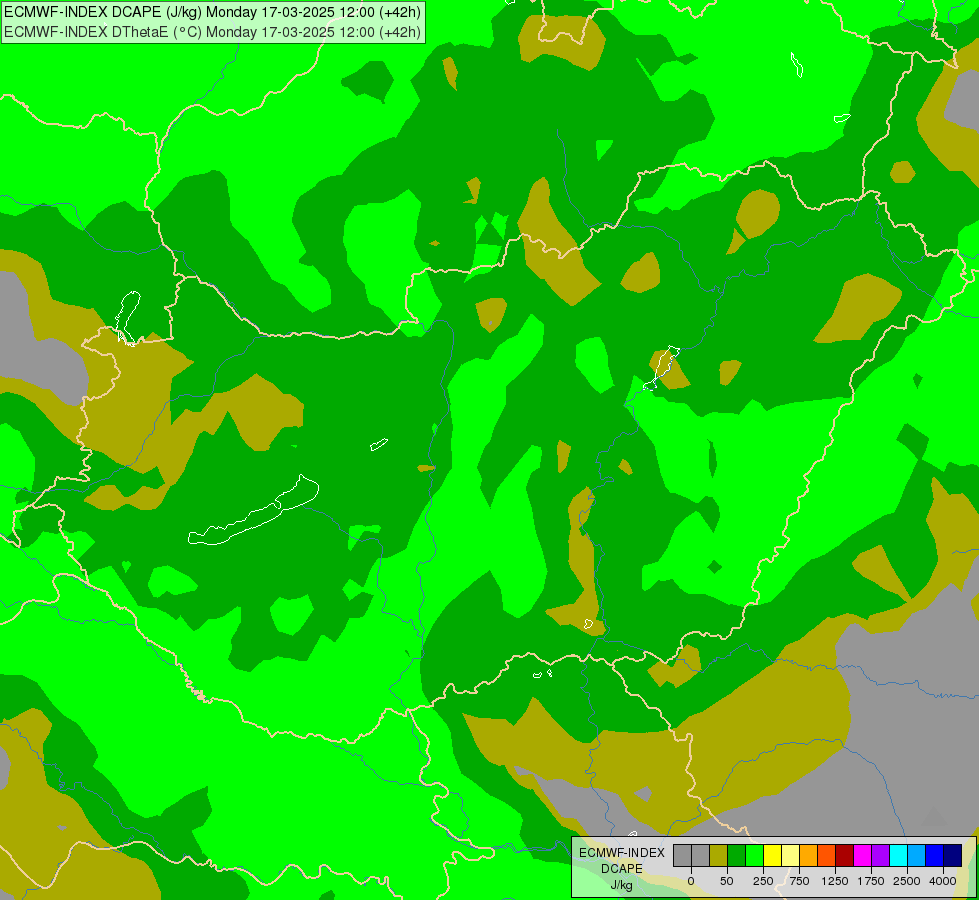Select the pale yellow legend swatch
This screenshot has height=900, width=979.
point(790,856)
